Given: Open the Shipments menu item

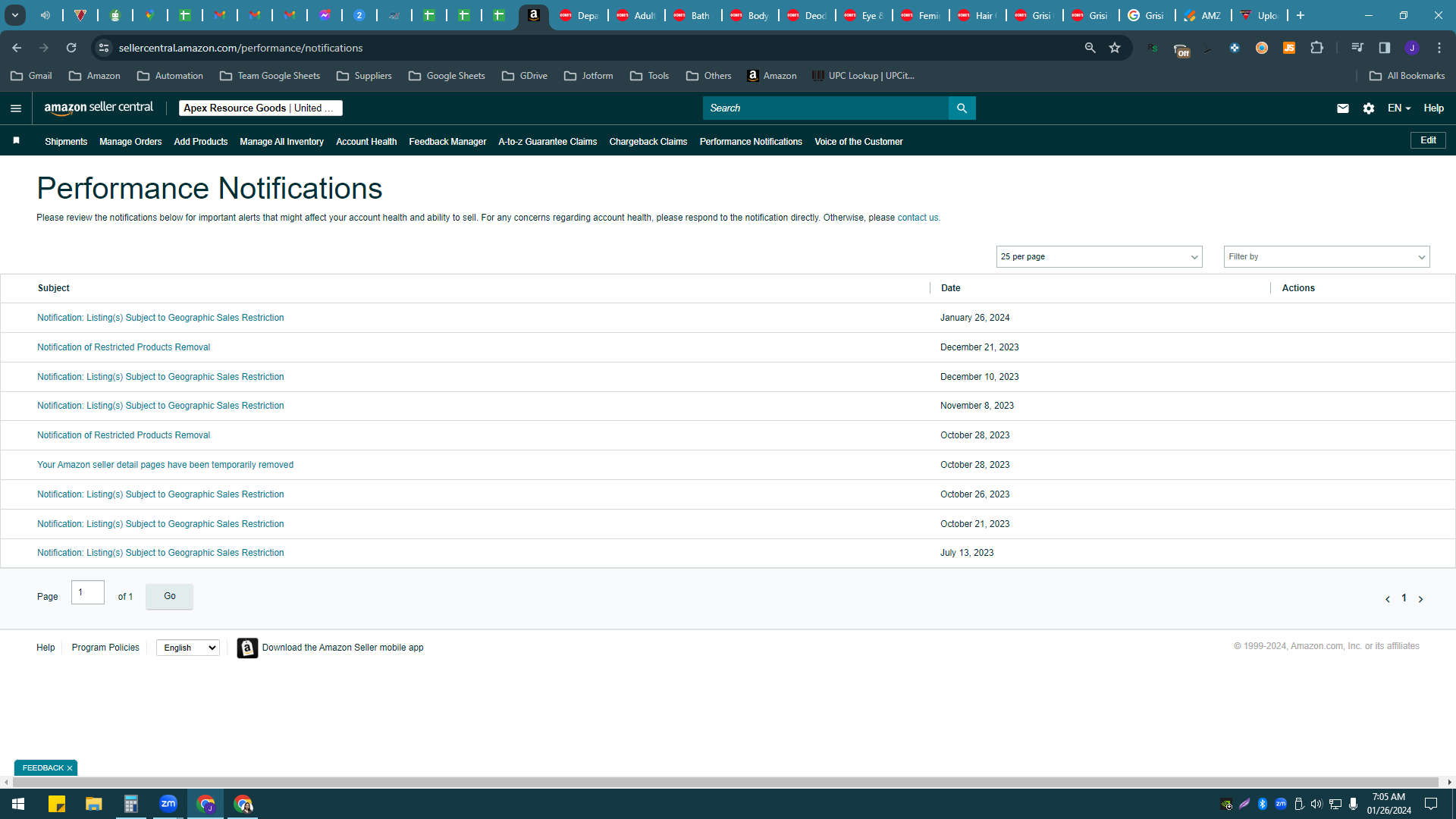Looking at the screenshot, I should 66,142.
